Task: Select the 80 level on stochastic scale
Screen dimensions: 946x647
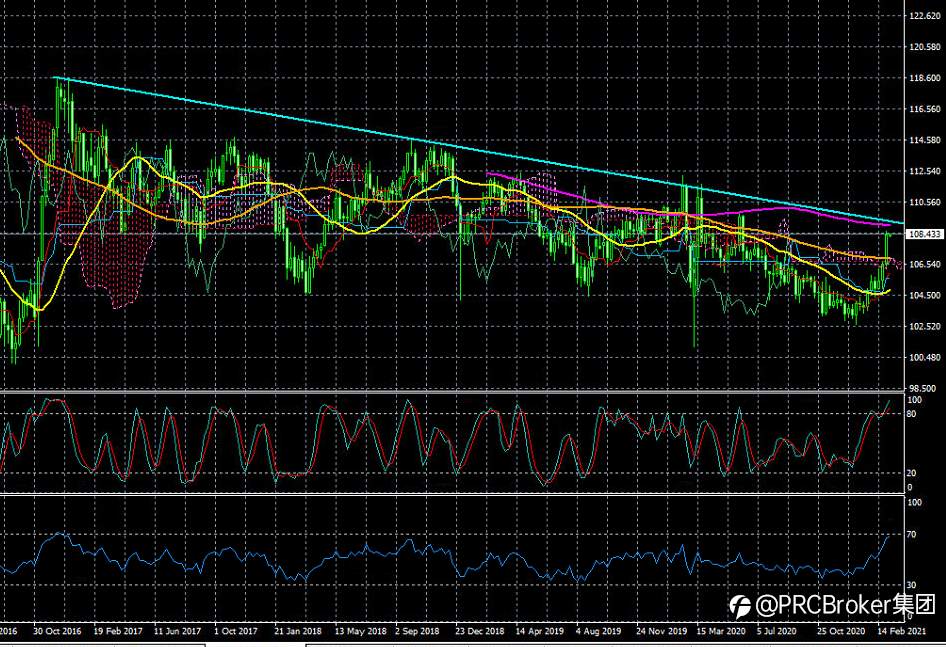Action: (x=912, y=413)
